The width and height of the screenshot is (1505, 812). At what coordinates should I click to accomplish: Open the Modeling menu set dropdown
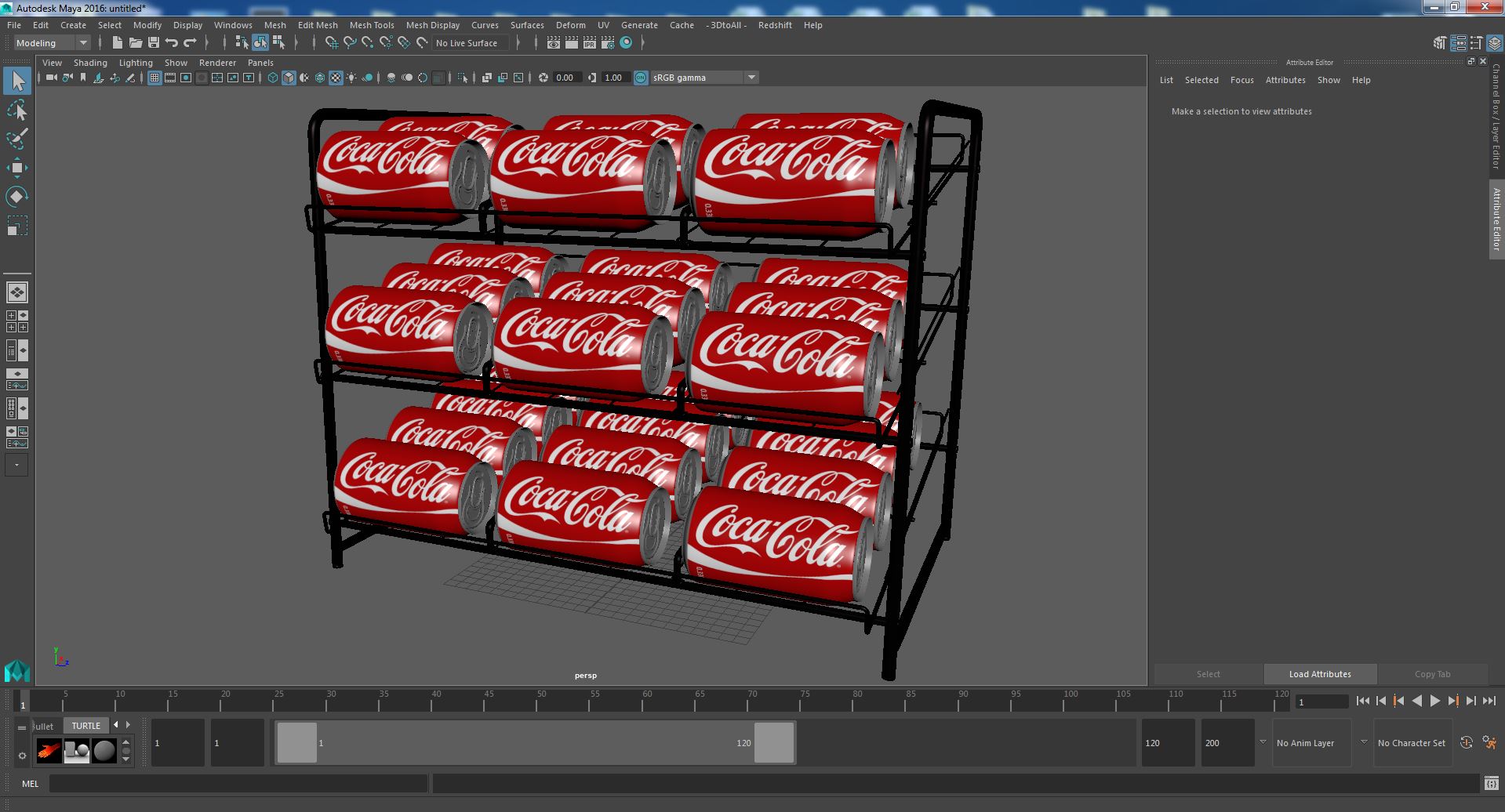pos(52,43)
